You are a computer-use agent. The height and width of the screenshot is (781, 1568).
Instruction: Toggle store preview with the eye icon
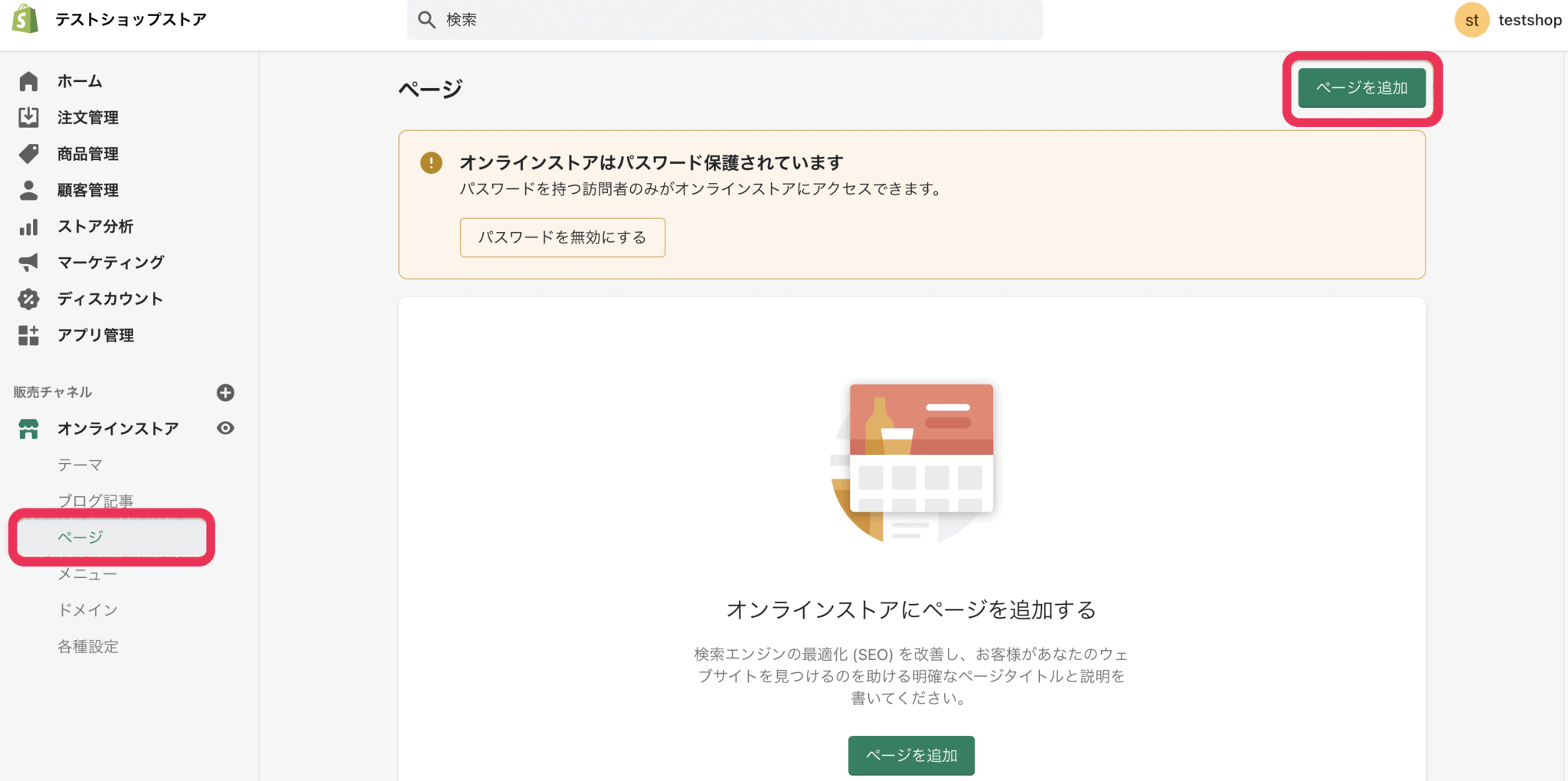pyautogui.click(x=224, y=428)
